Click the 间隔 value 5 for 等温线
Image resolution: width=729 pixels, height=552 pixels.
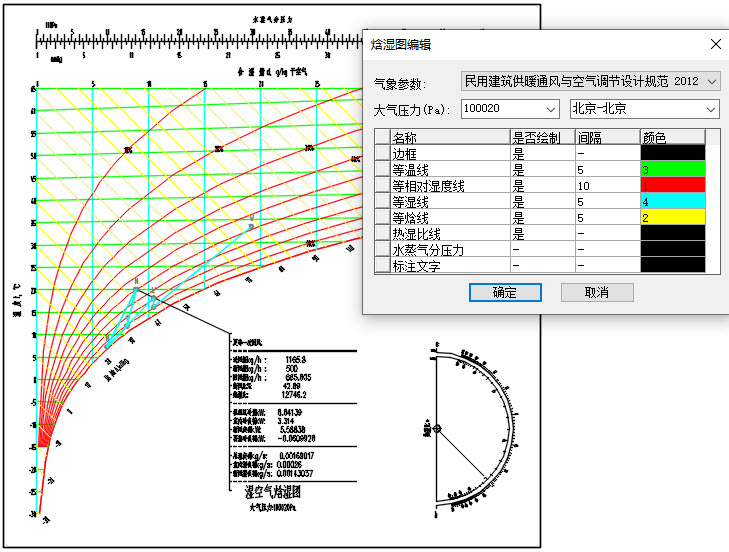coord(608,169)
